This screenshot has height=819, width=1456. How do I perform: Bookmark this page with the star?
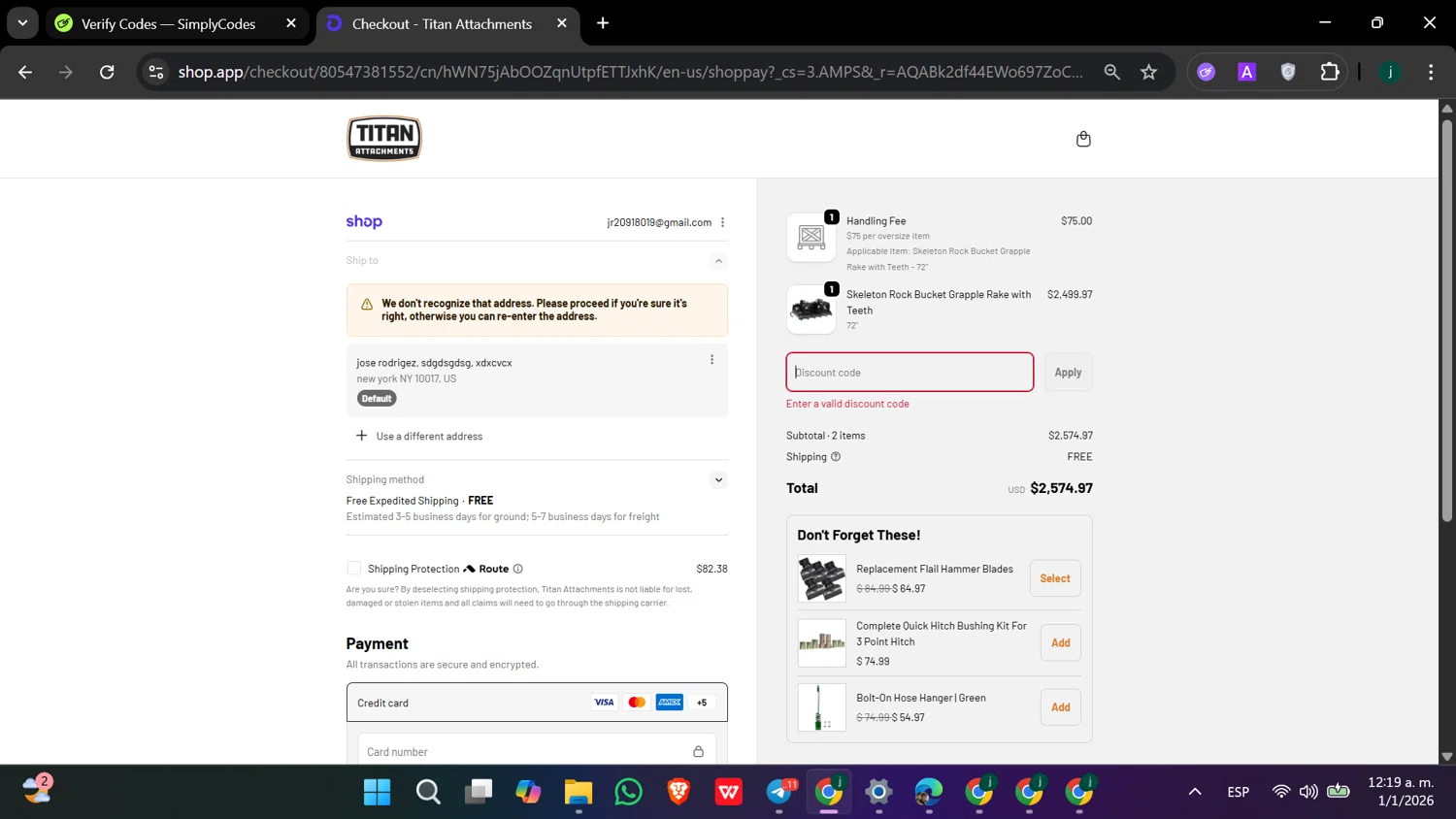(x=1149, y=72)
